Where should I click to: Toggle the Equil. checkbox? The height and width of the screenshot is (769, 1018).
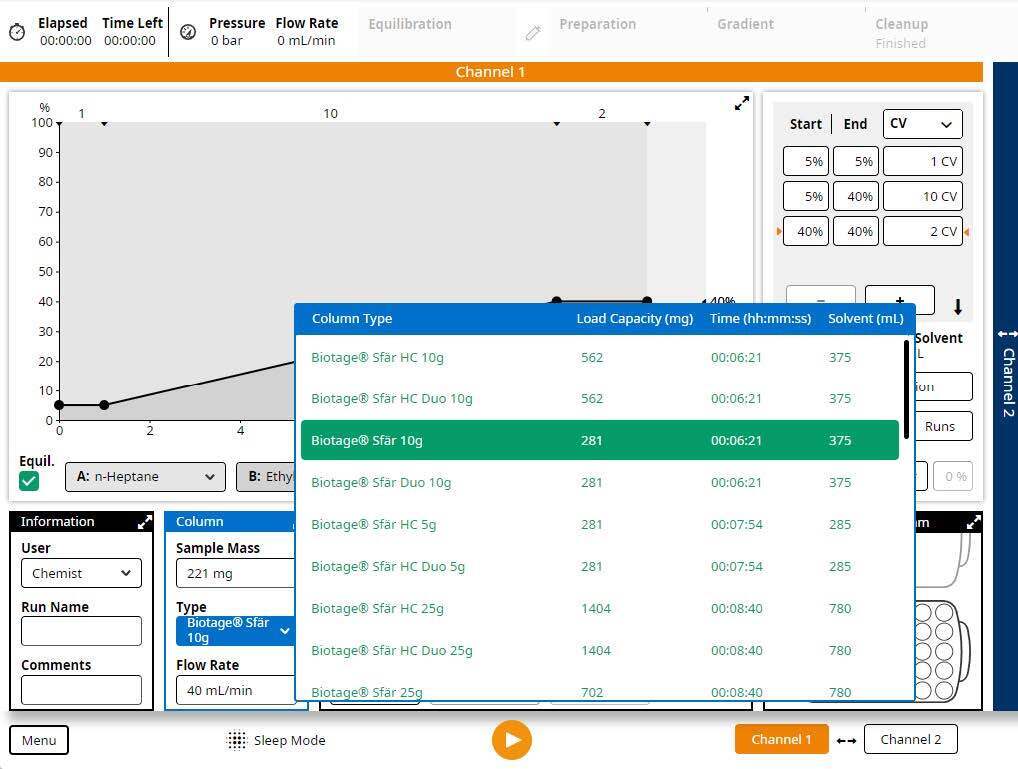(x=29, y=481)
